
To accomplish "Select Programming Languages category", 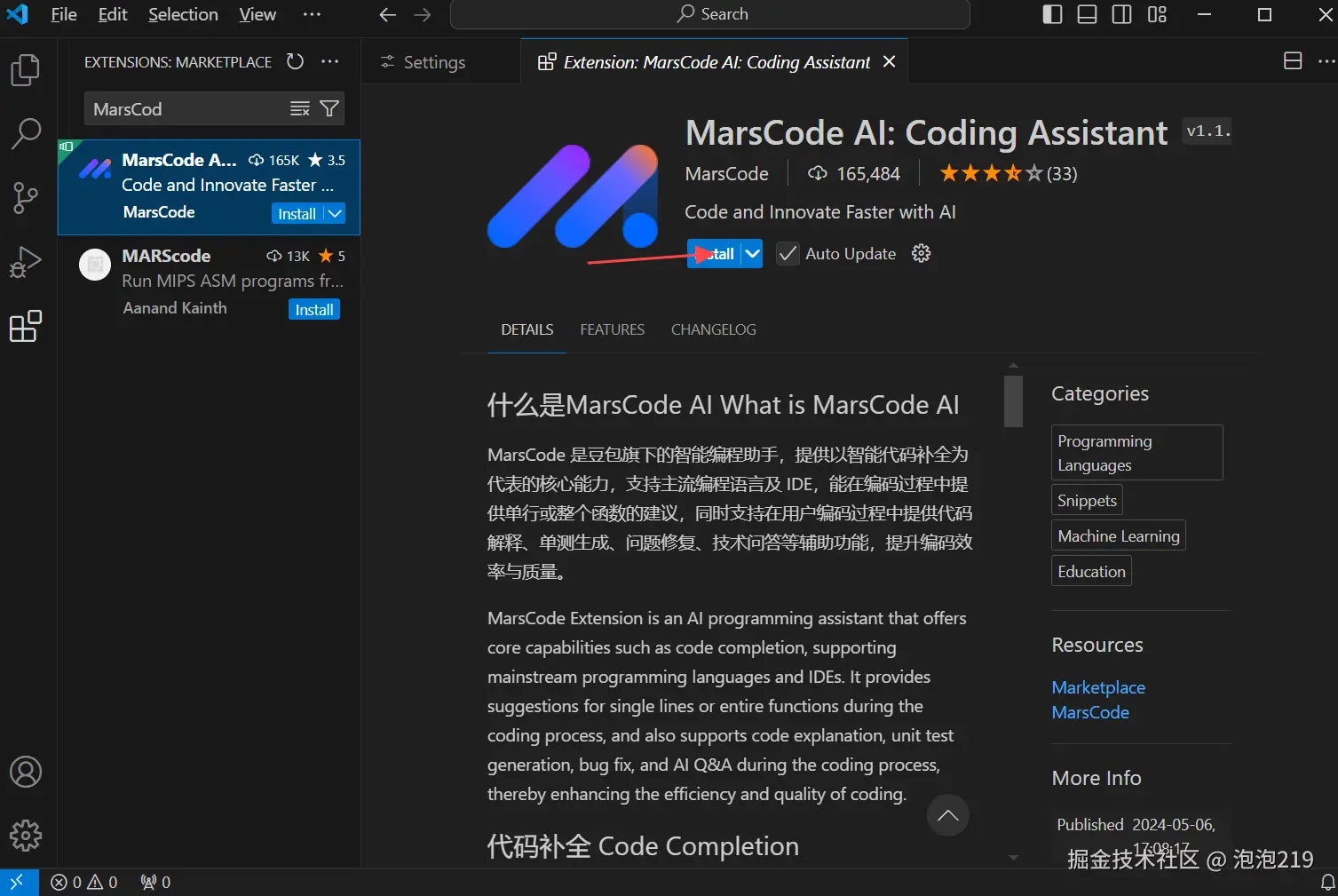I will [1136, 453].
